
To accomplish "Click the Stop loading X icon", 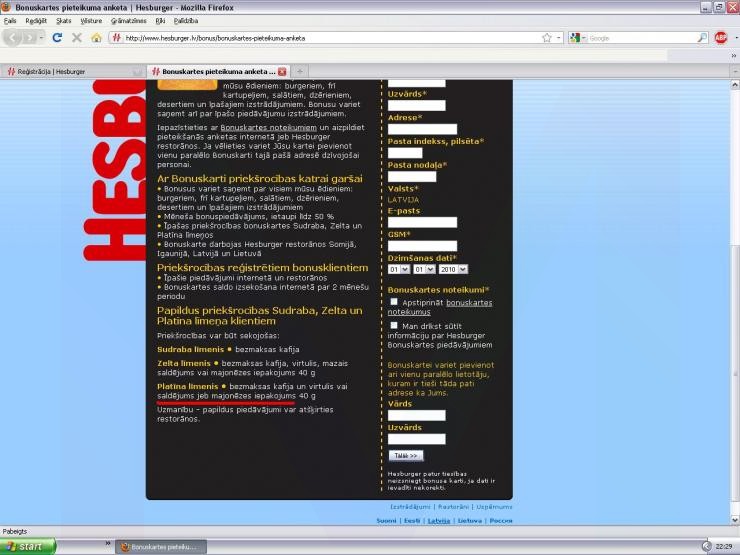I will [x=76, y=38].
